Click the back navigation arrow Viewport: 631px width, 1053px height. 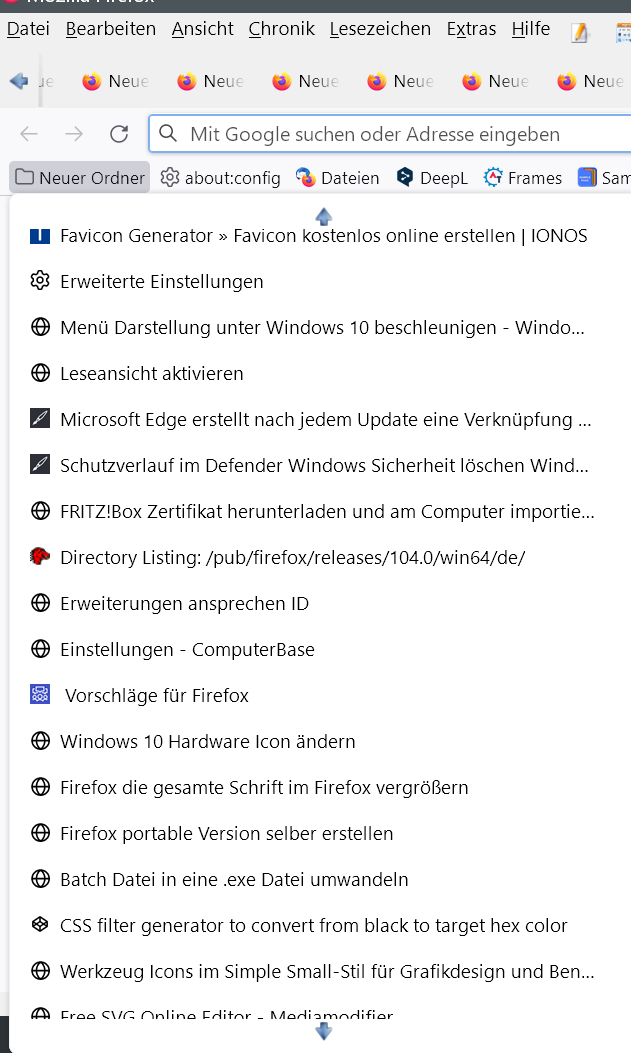pos(29,134)
